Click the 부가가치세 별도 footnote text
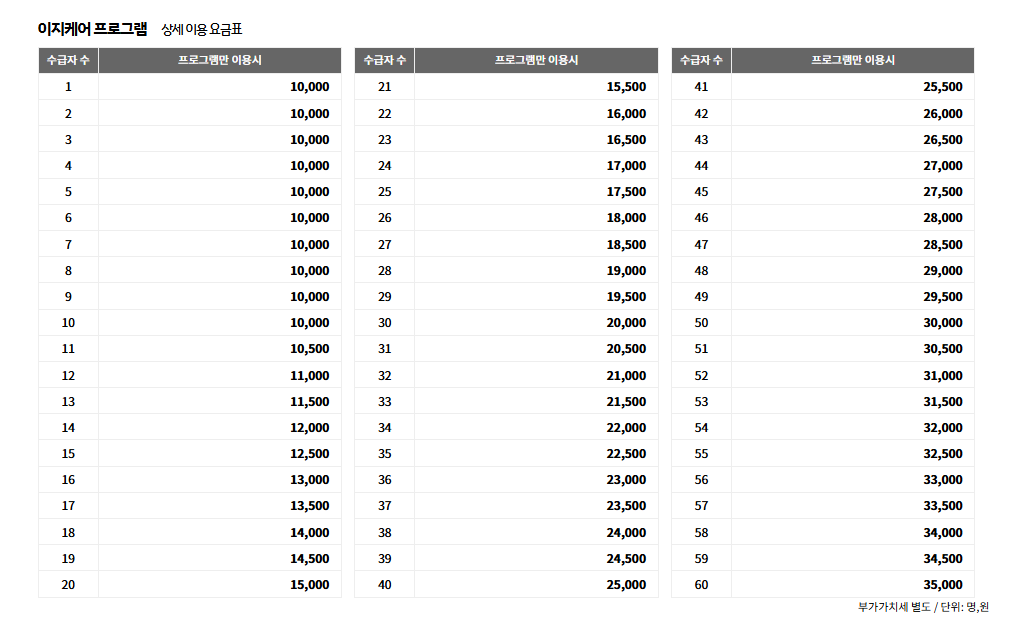The height and width of the screenshot is (635, 1019). (x=893, y=607)
